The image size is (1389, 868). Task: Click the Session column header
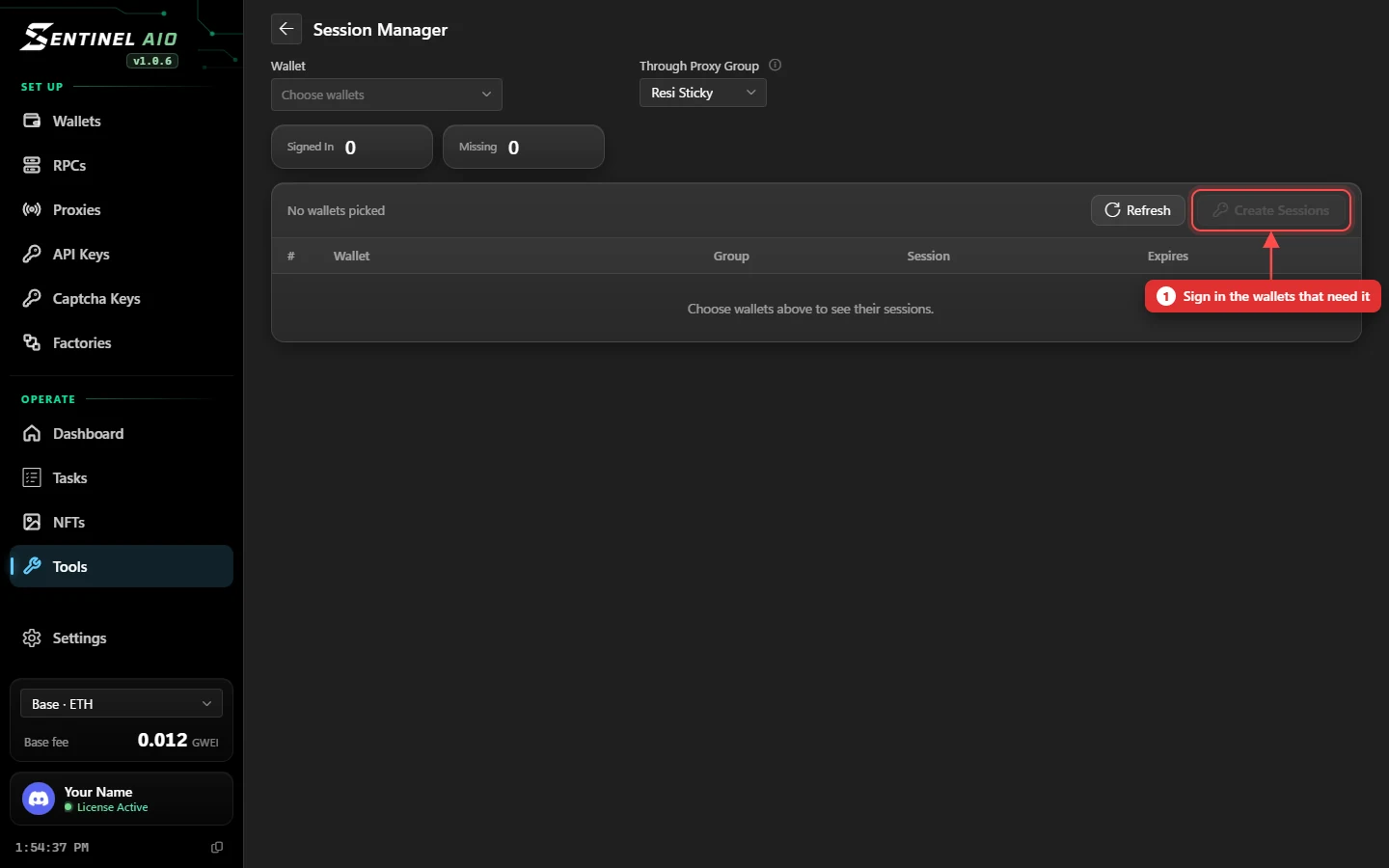pyautogui.click(x=928, y=256)
